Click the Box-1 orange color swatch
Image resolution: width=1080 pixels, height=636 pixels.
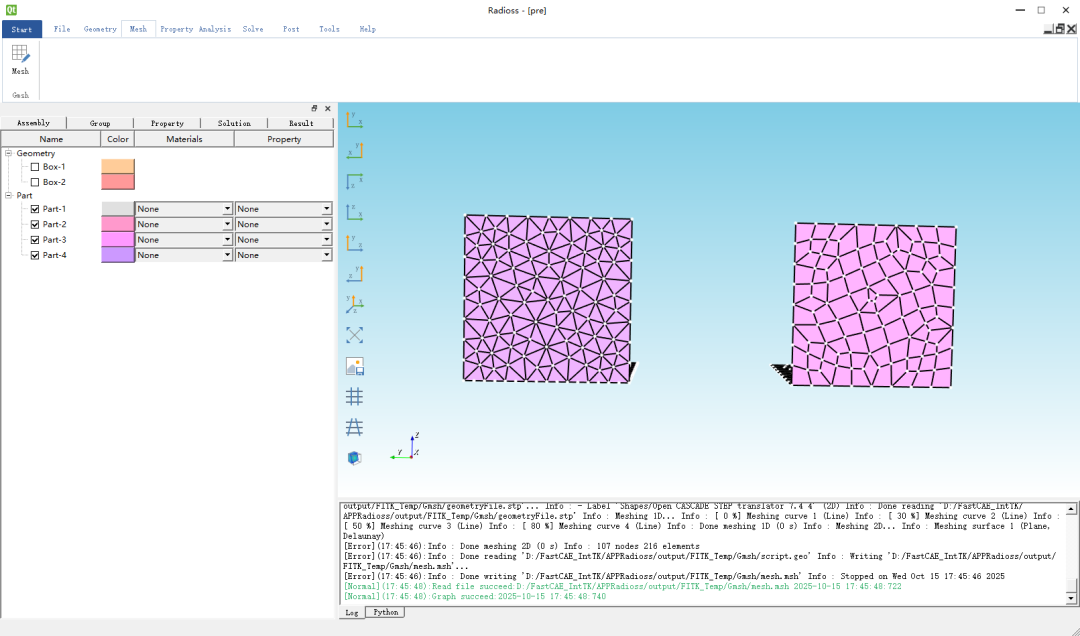point(118,167)
